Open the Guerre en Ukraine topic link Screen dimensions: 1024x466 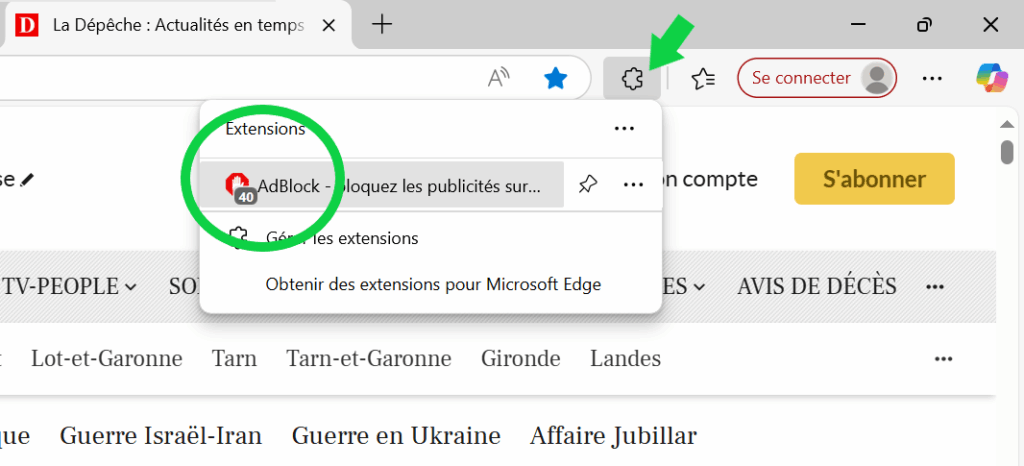pos(396,436)
